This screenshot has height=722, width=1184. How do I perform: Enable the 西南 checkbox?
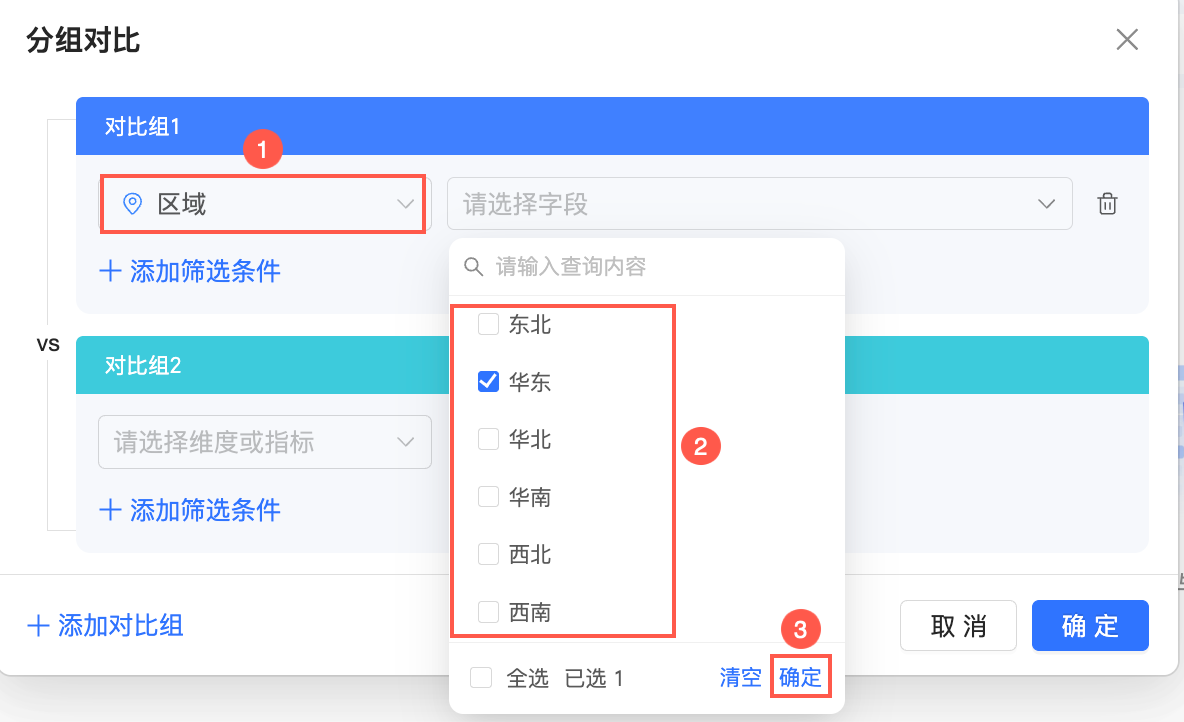488,611
